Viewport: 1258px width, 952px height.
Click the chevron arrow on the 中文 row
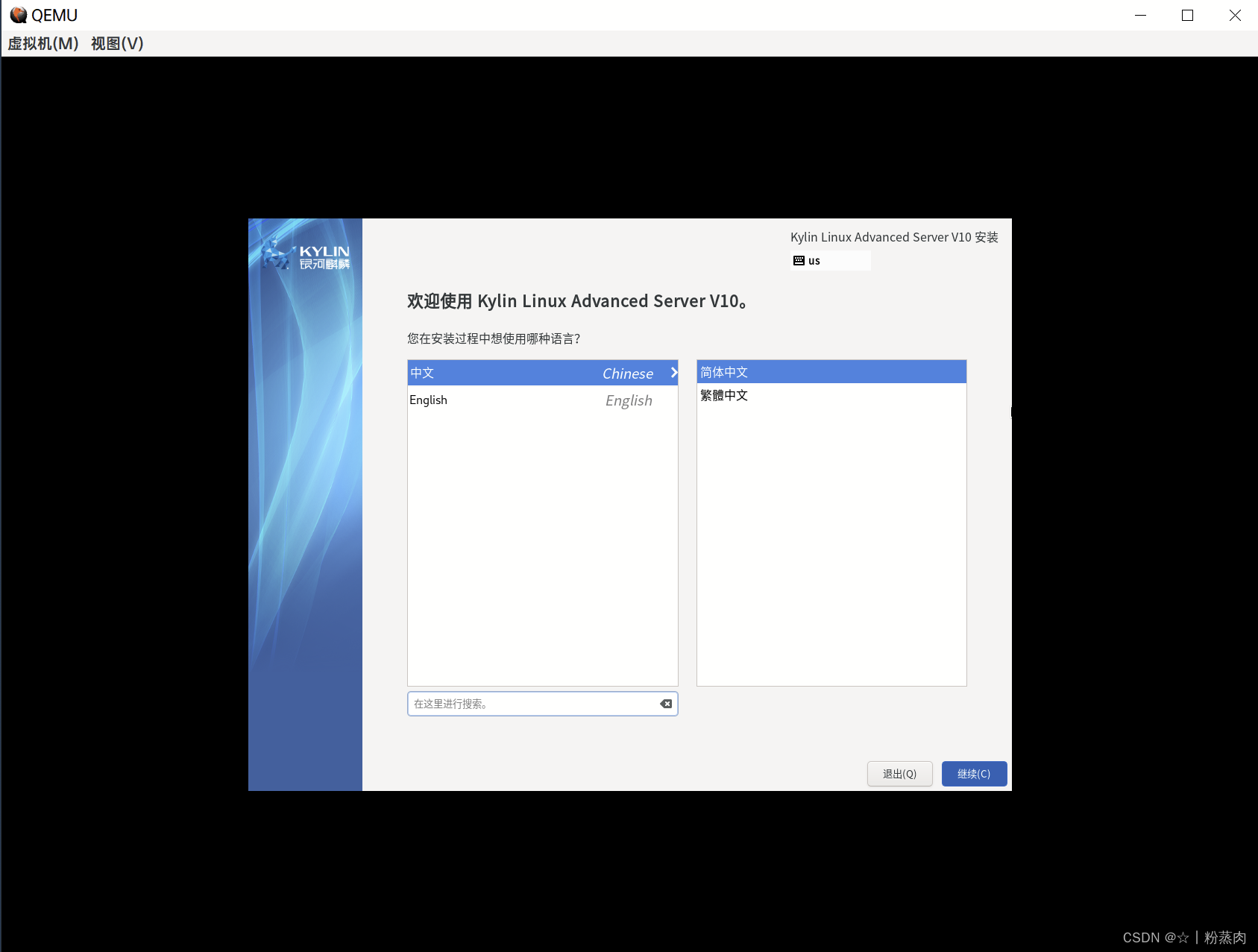(673, 372)
